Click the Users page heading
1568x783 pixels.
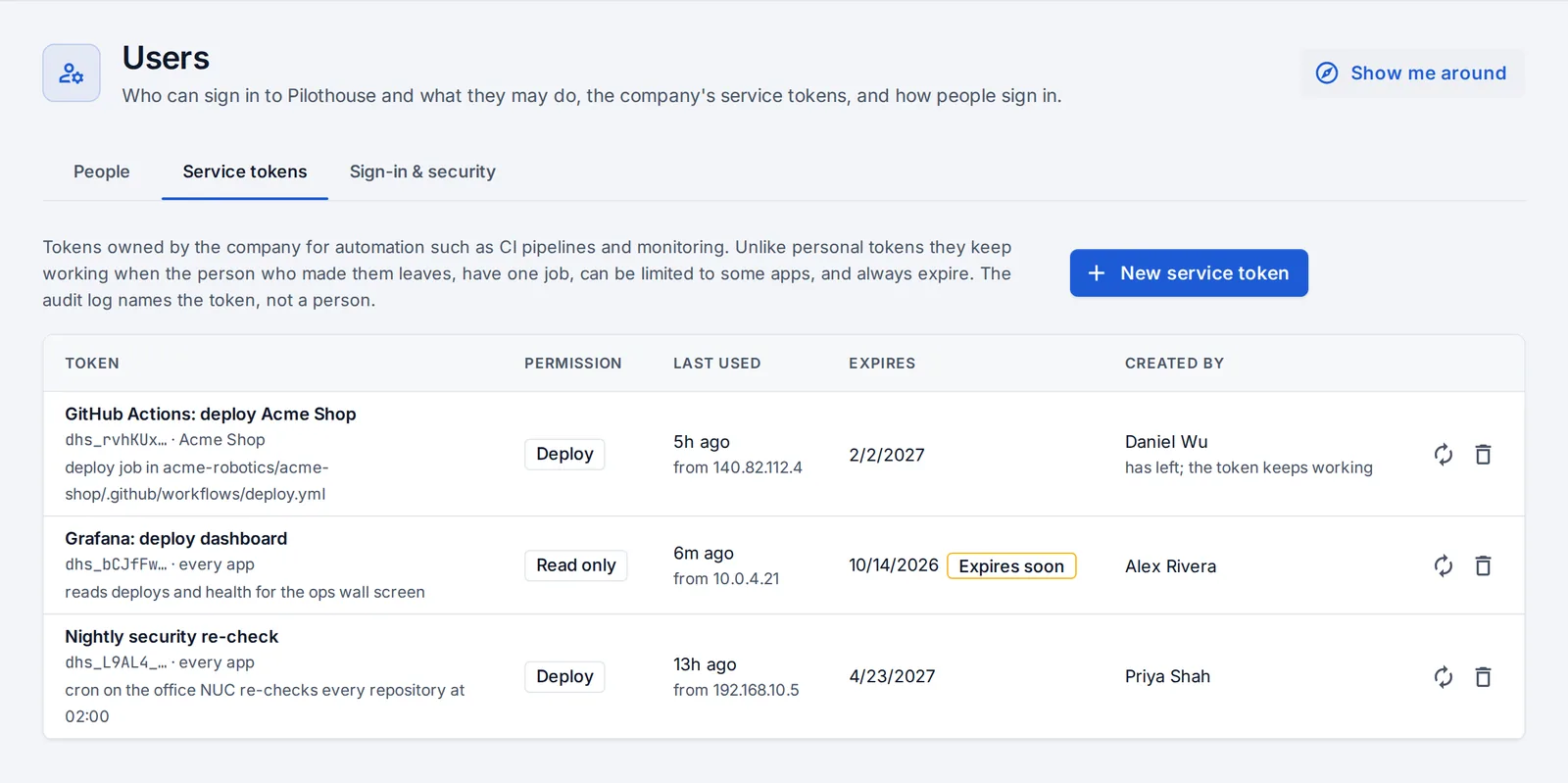tap(166, 58)
